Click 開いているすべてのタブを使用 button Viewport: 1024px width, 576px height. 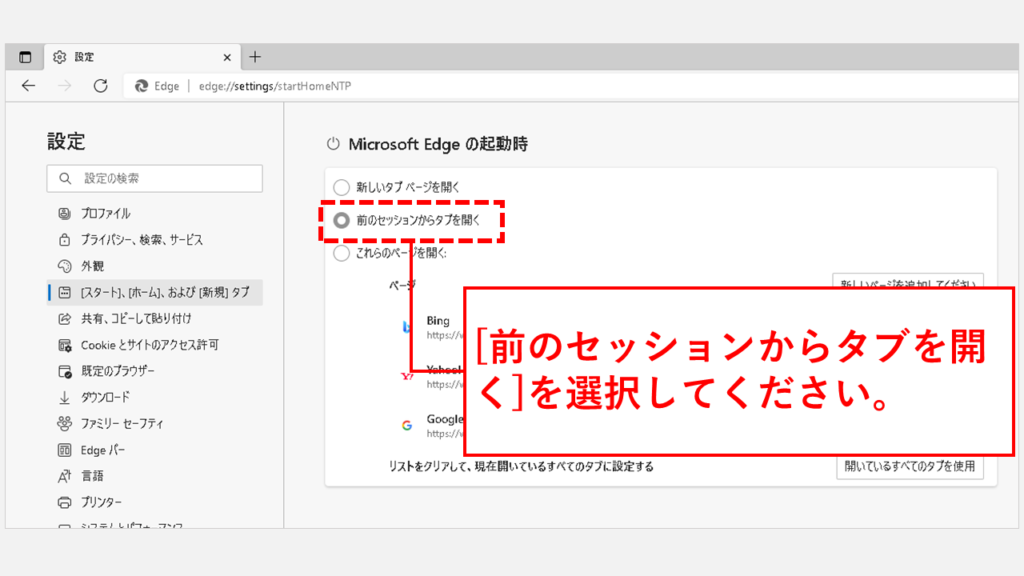[x=909, y=466]
